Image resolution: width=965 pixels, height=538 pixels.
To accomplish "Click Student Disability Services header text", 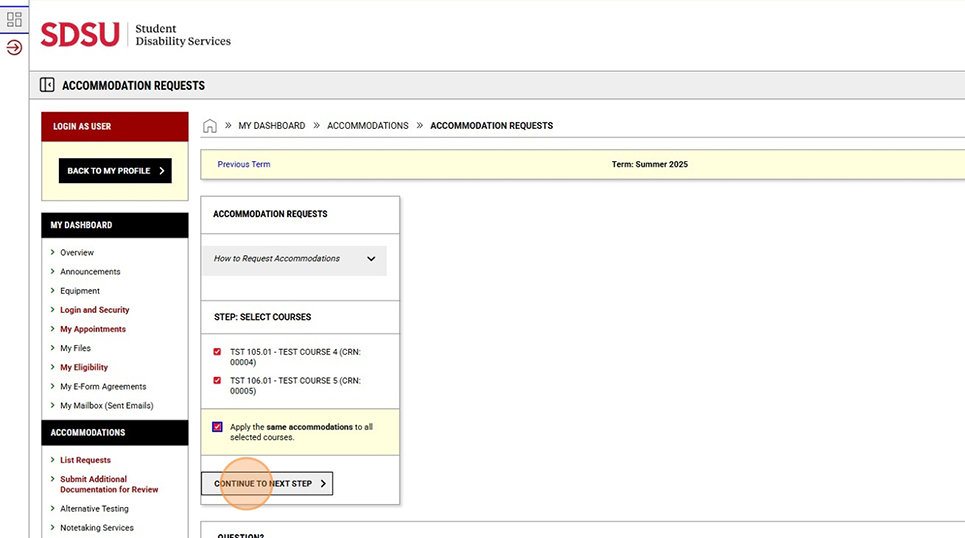I will pos(183,34).
